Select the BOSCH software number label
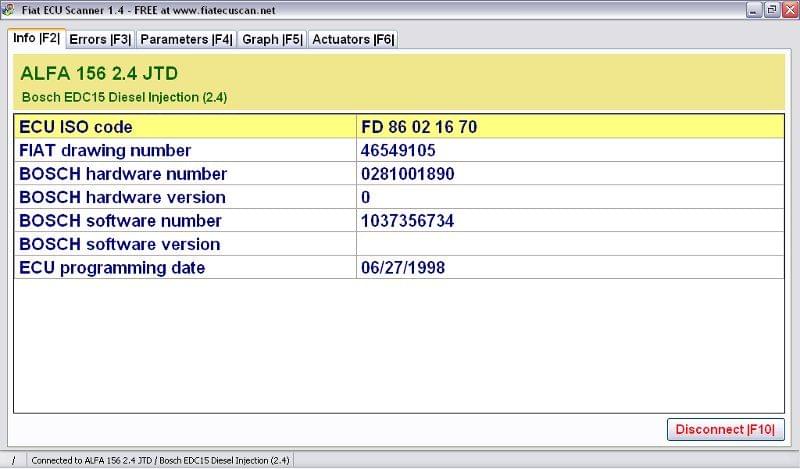The width and height of the screenshot is (800, 469). (x=120, y=221)
